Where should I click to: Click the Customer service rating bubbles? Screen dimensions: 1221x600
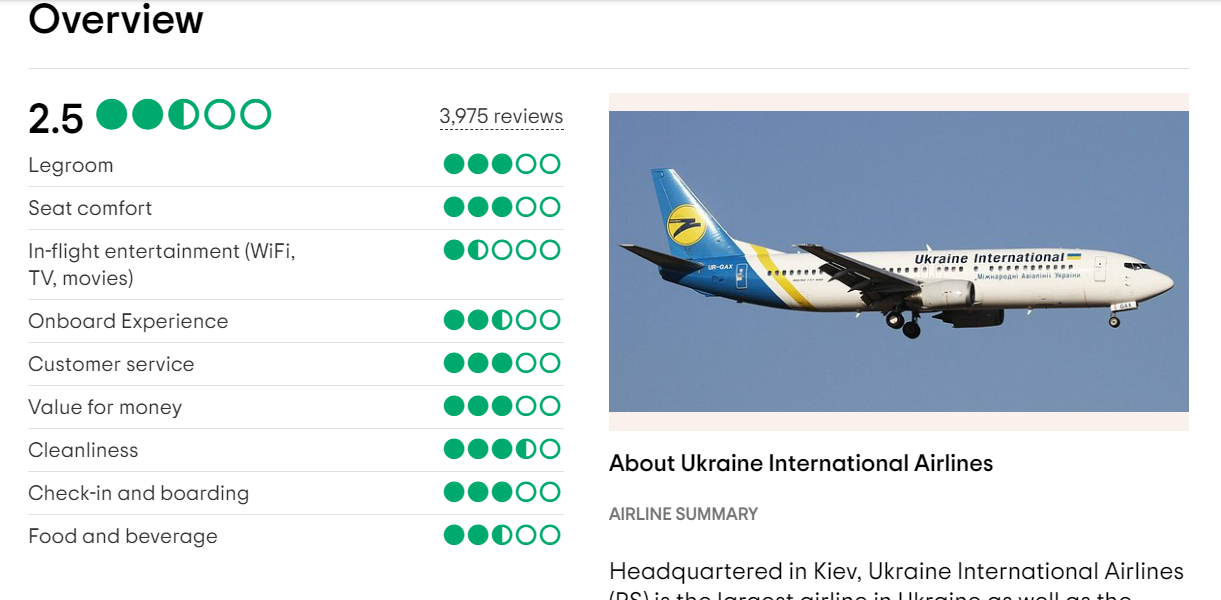(x=502, y=363)
